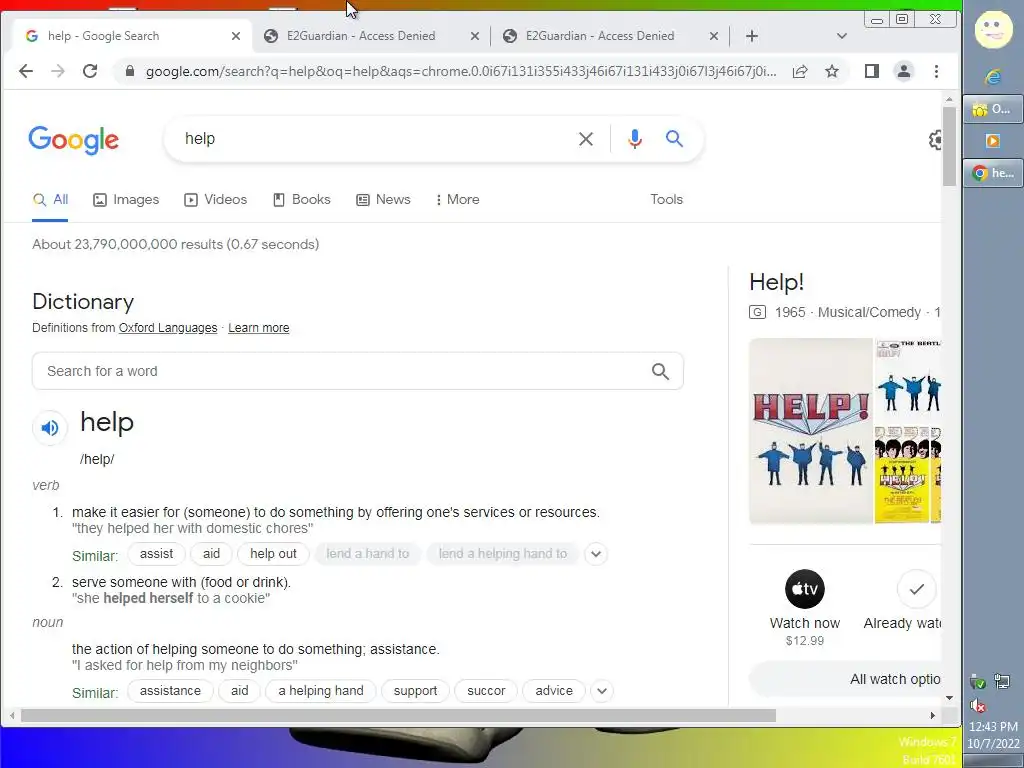The height and width of the screenshot is (768, 1024).
Task: Open the Oxford Languages link
Action: (168, 328)
